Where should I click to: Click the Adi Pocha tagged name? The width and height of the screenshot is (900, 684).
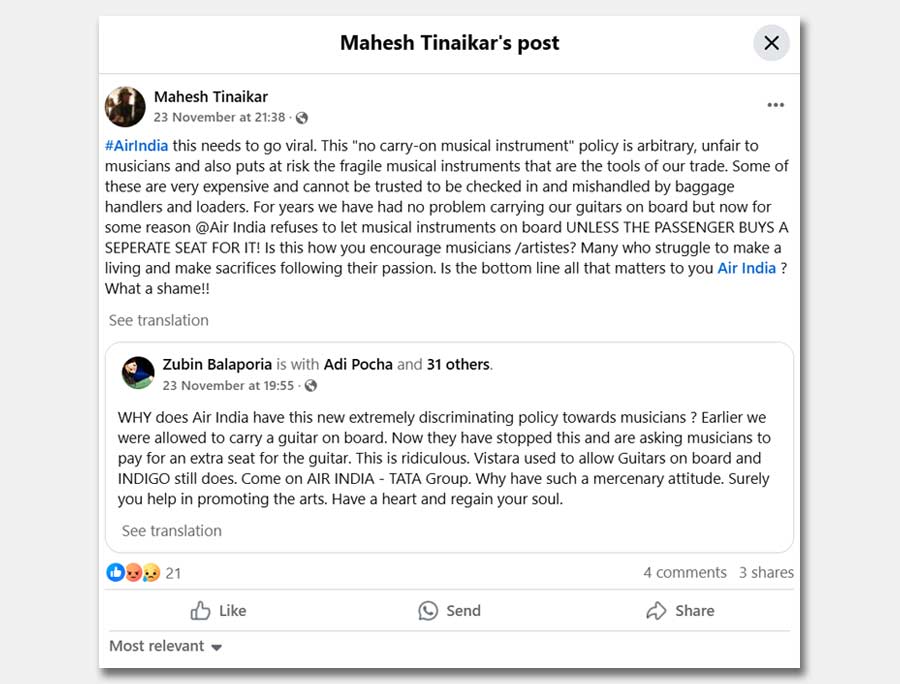[x=358, y=364]
